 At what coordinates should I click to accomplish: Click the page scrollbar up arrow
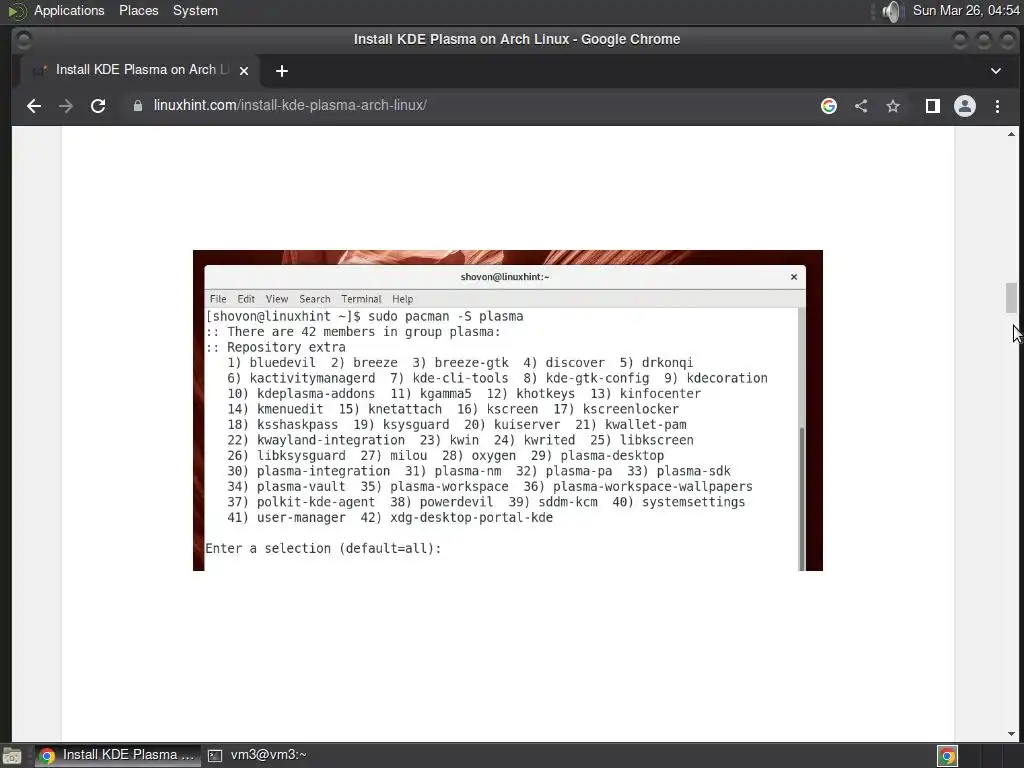coord(1012,134)
